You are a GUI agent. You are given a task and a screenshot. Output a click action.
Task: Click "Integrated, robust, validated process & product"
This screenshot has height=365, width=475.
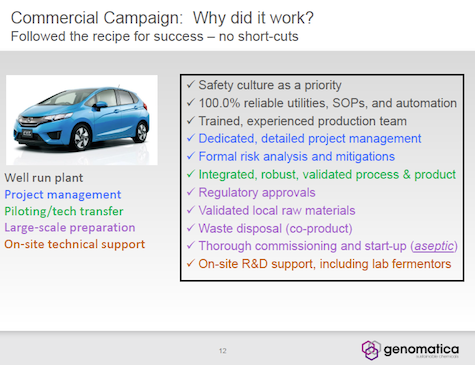[327, 174]
